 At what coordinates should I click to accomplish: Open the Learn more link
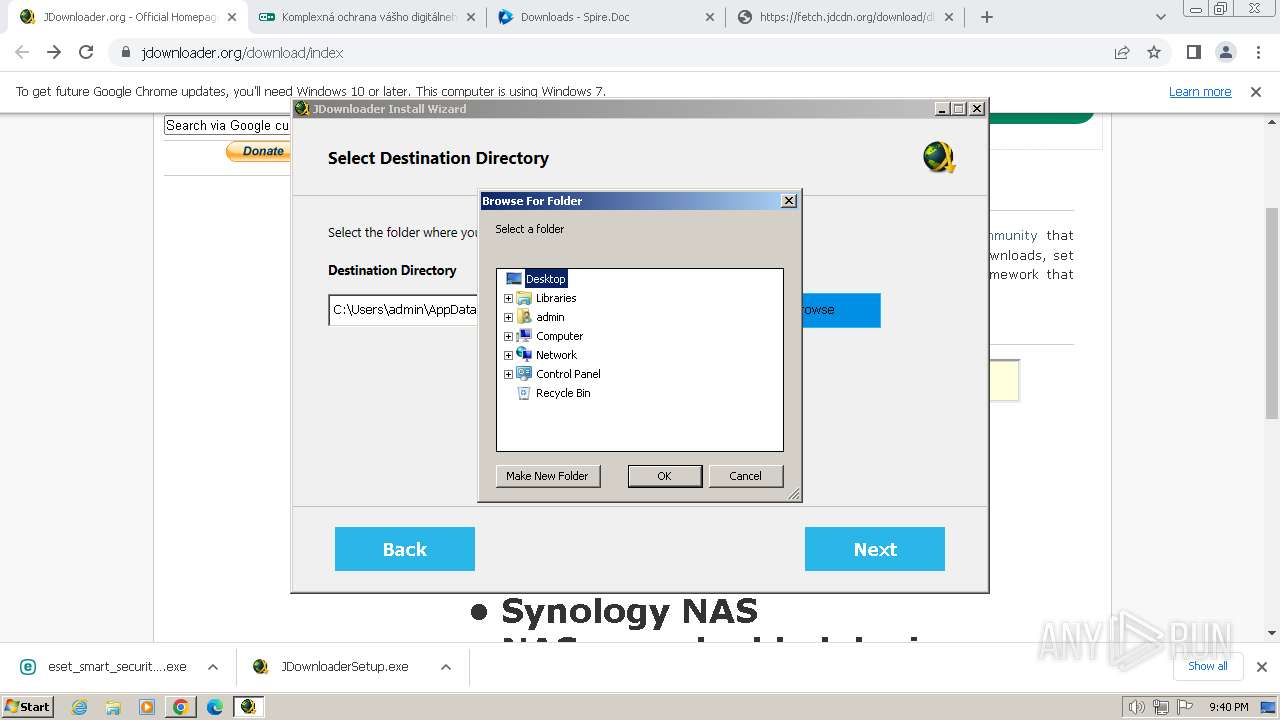pyautogui.click(x=1200, y=91)
